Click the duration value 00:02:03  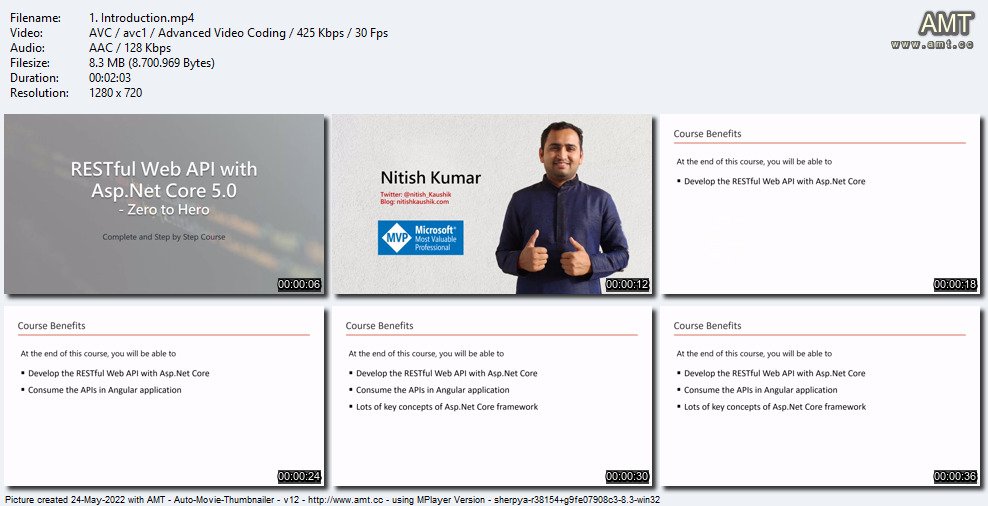pos(110,78)
